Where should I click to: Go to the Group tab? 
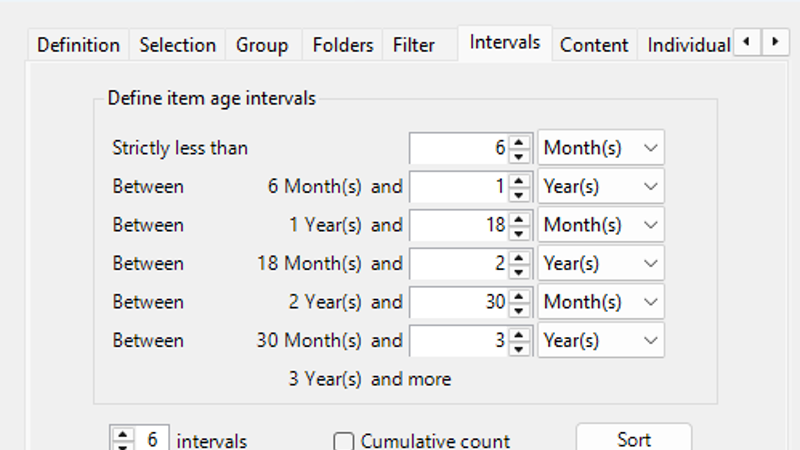[x=262, y=45]
